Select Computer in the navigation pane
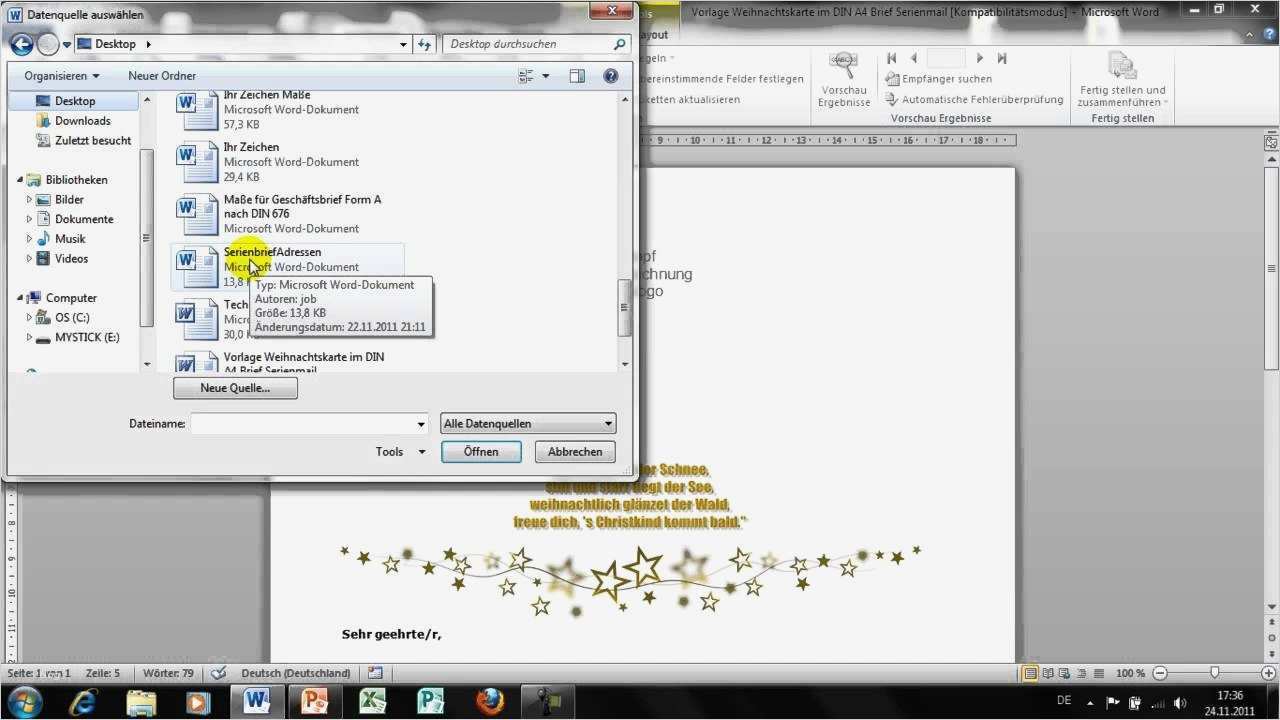 pyautogui.click(x=71, y=298)
